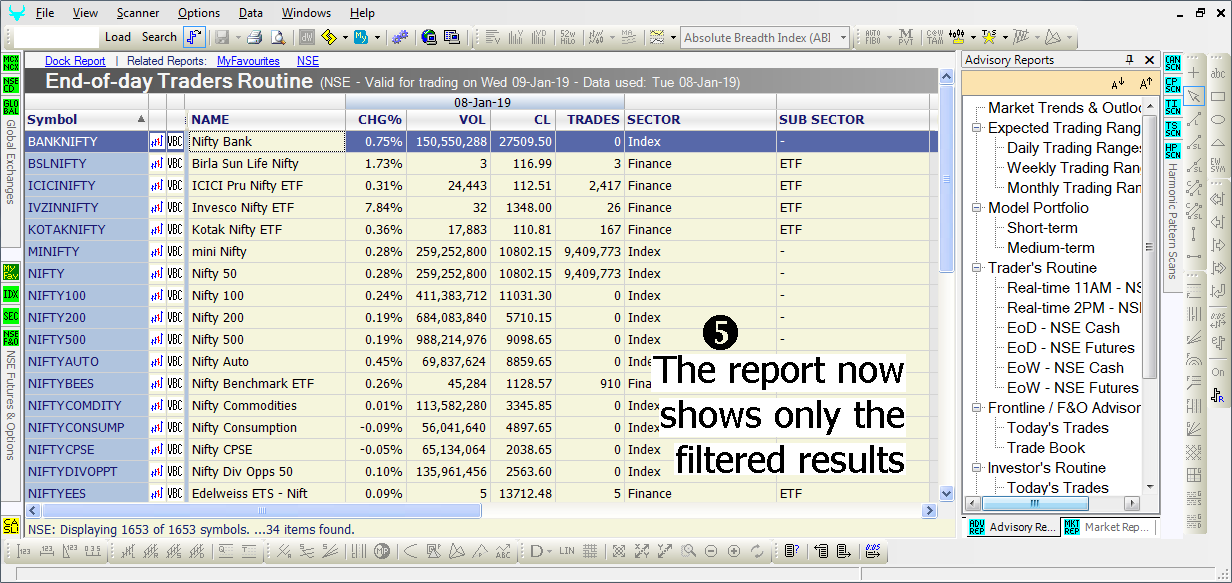Open dropdown beside yellow diamond icon
Viewport: 1232px width, 583px height.
(345, 38)
